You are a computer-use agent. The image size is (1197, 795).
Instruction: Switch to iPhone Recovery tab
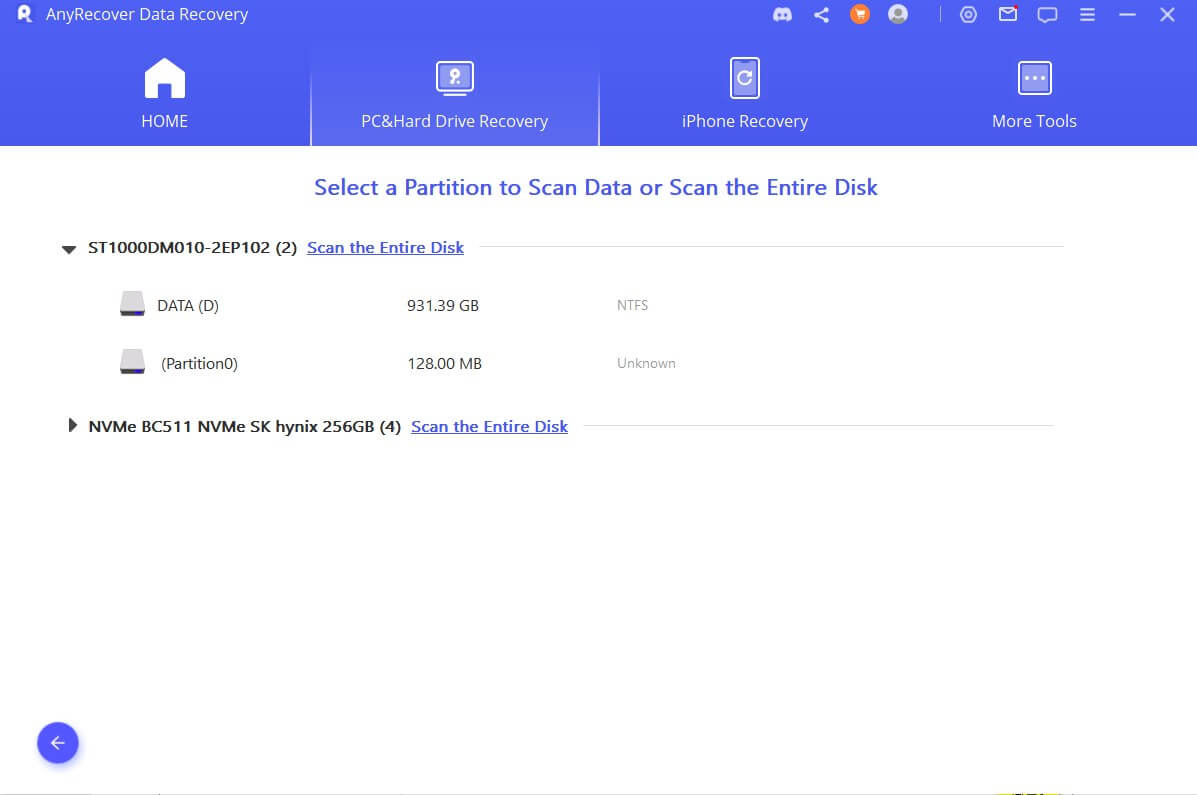744,95
